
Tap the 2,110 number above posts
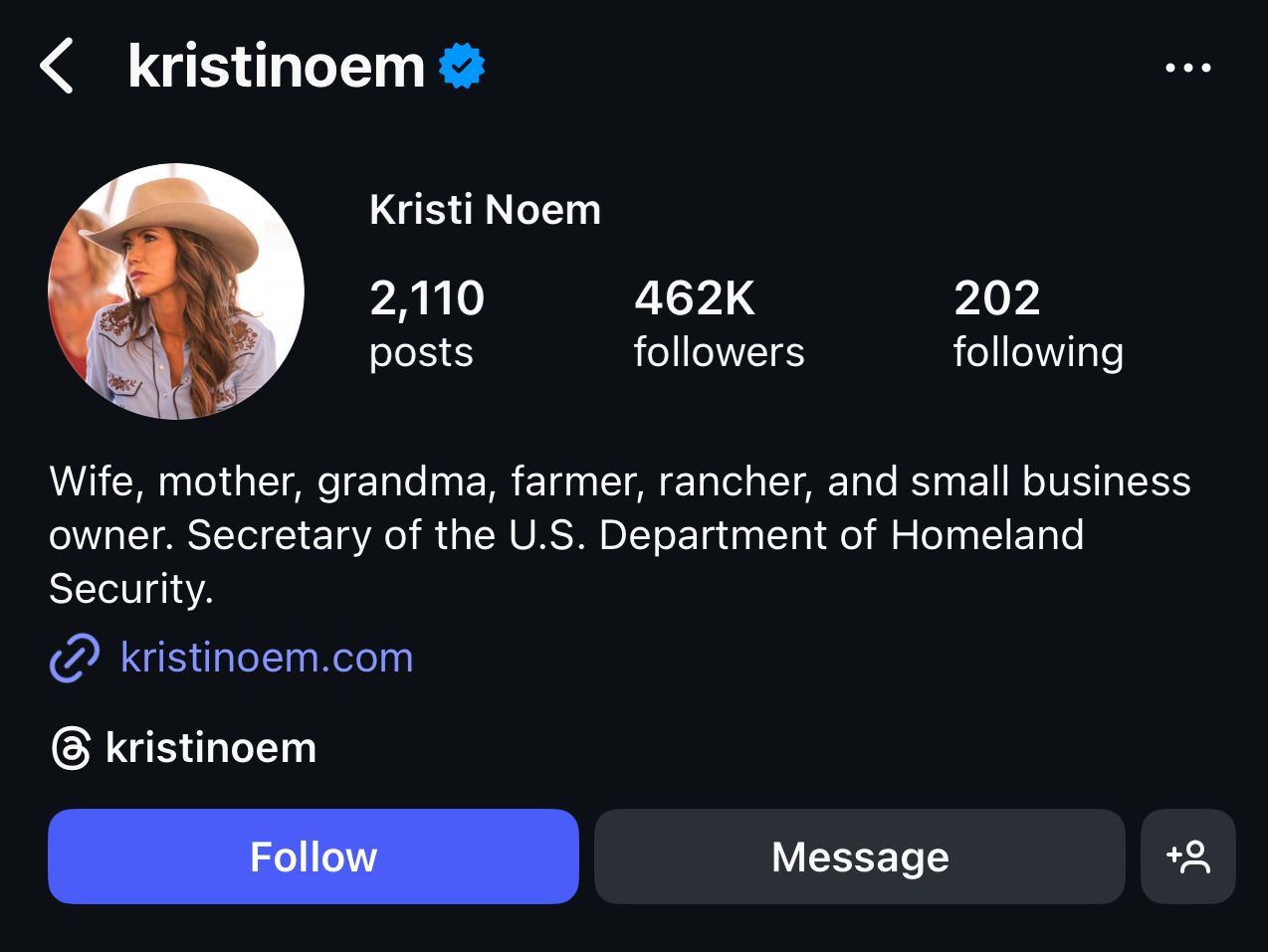[427, 298]
